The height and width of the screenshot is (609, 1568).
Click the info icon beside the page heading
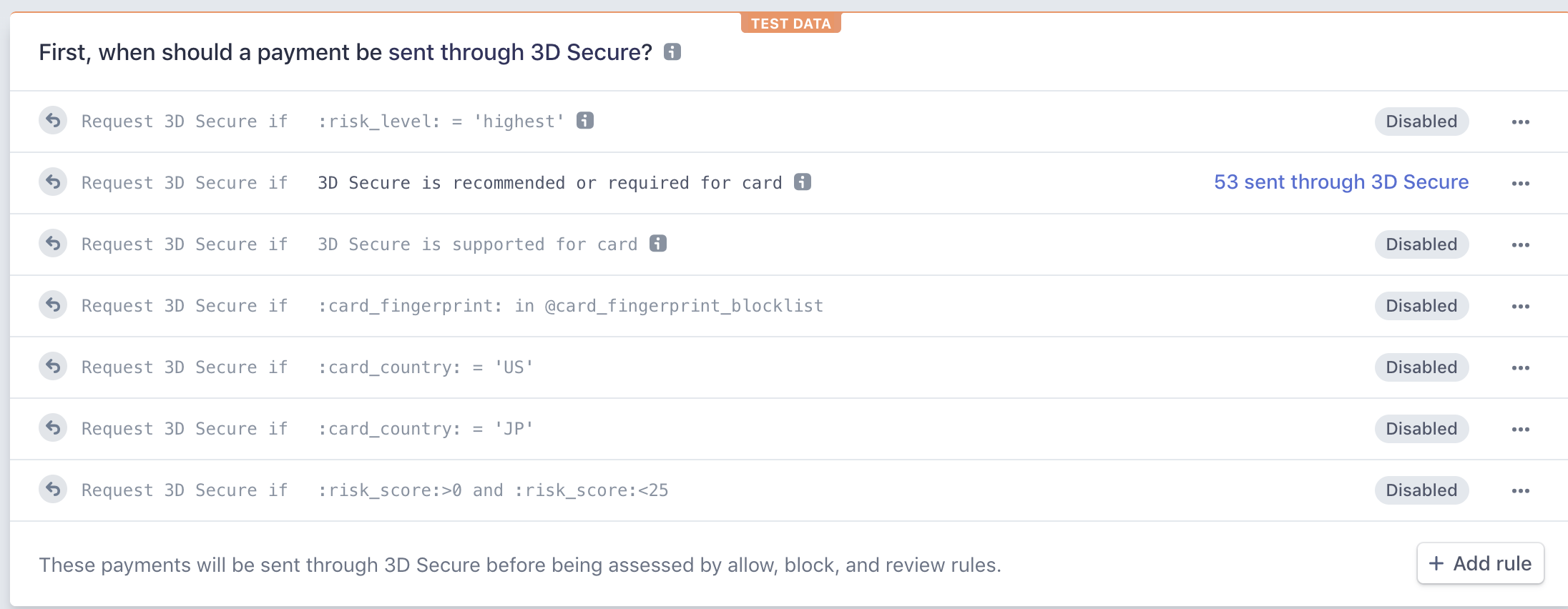pyautogui.click(x=672, y=51)
